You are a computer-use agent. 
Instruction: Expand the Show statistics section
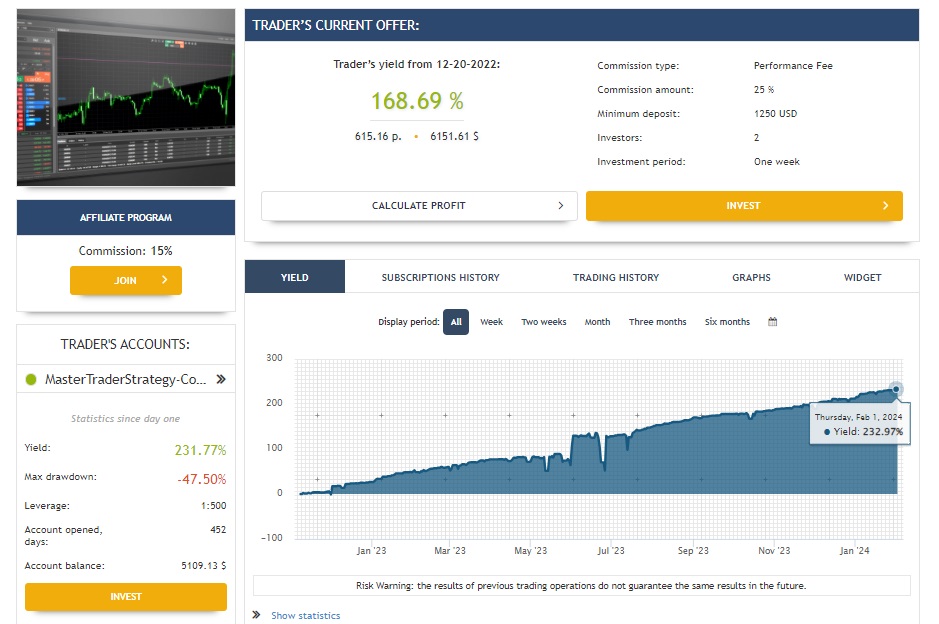click(305, 615)
